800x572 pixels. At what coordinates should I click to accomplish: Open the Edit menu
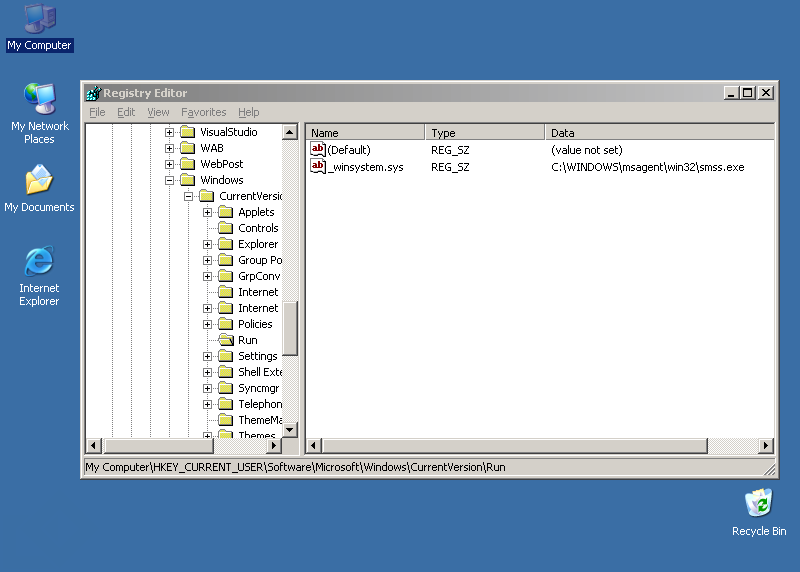point(126,112)
